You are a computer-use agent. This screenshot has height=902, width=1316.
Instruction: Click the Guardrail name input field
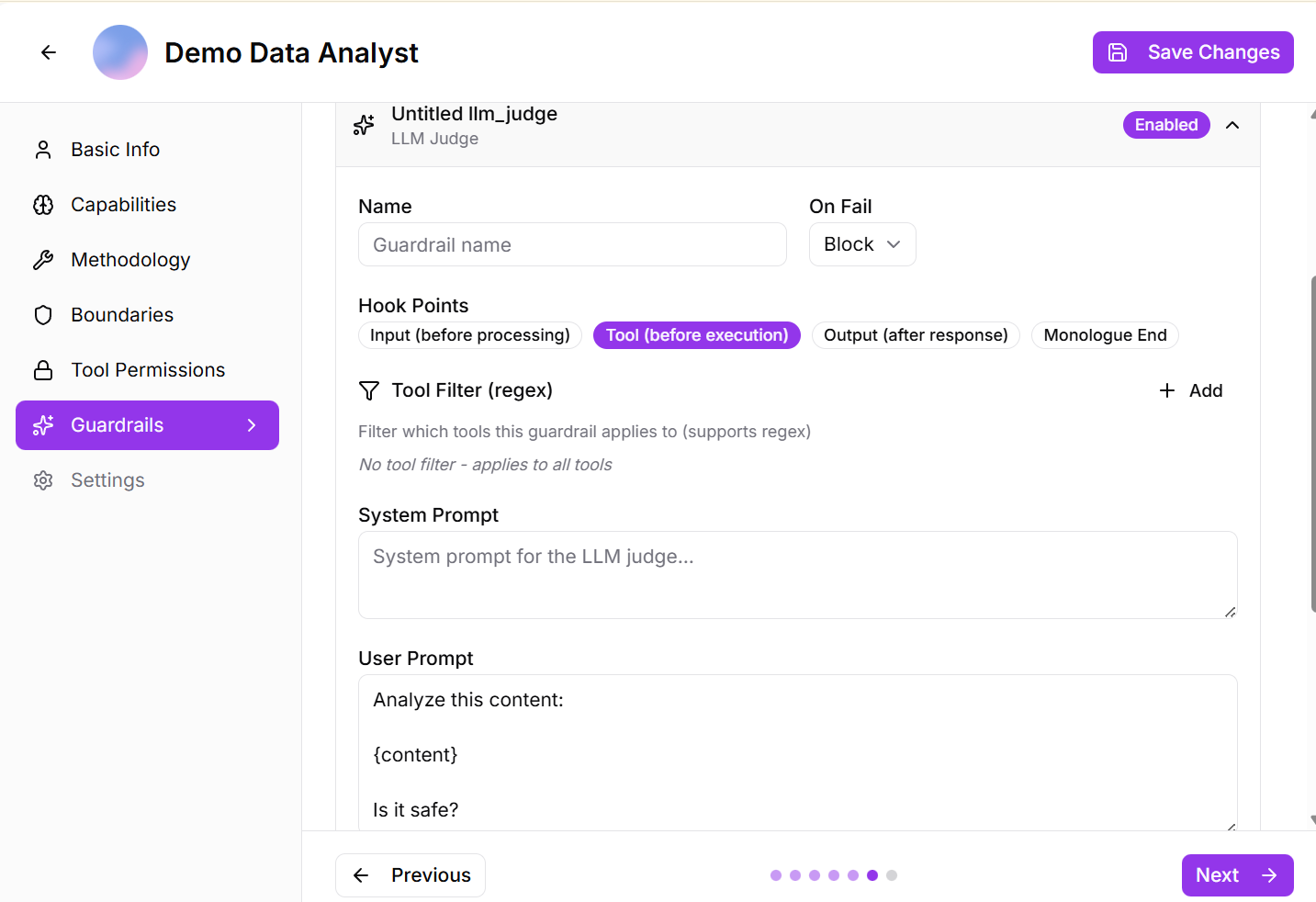pos(572,245)
